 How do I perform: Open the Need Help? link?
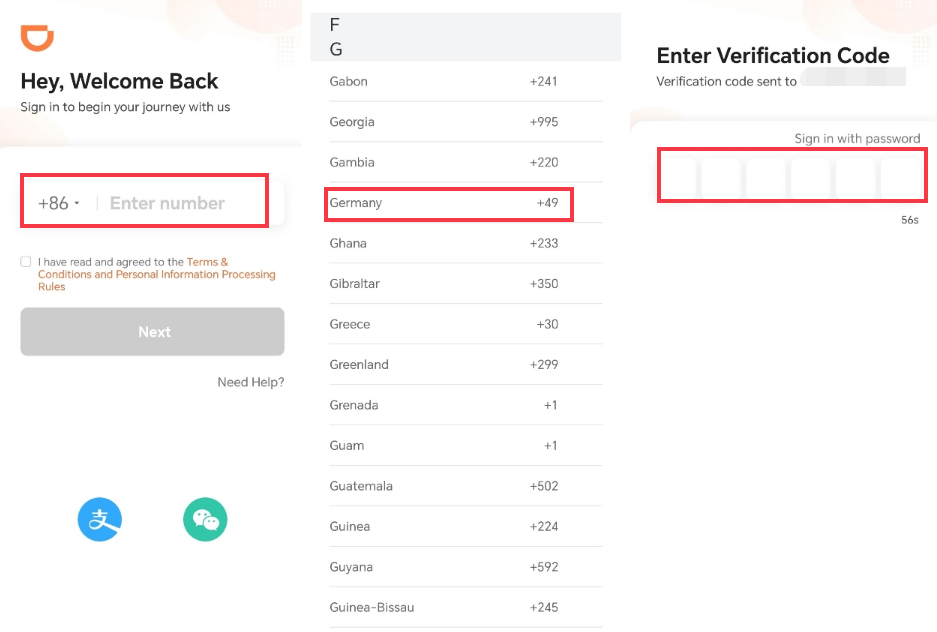250,382
